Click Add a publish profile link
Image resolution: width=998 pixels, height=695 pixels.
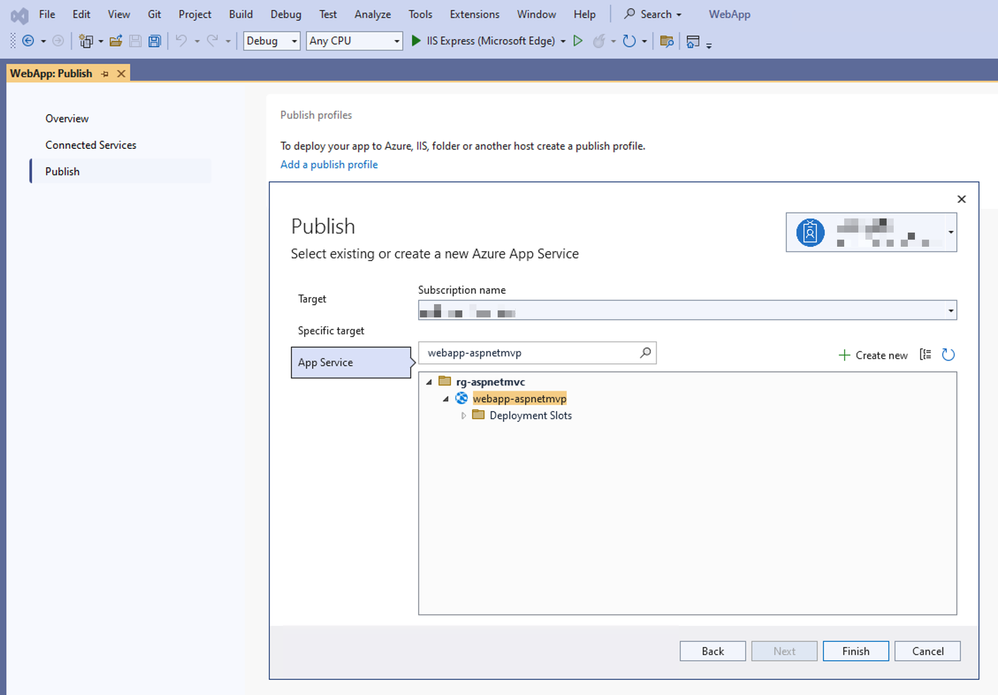coord(329,164)
